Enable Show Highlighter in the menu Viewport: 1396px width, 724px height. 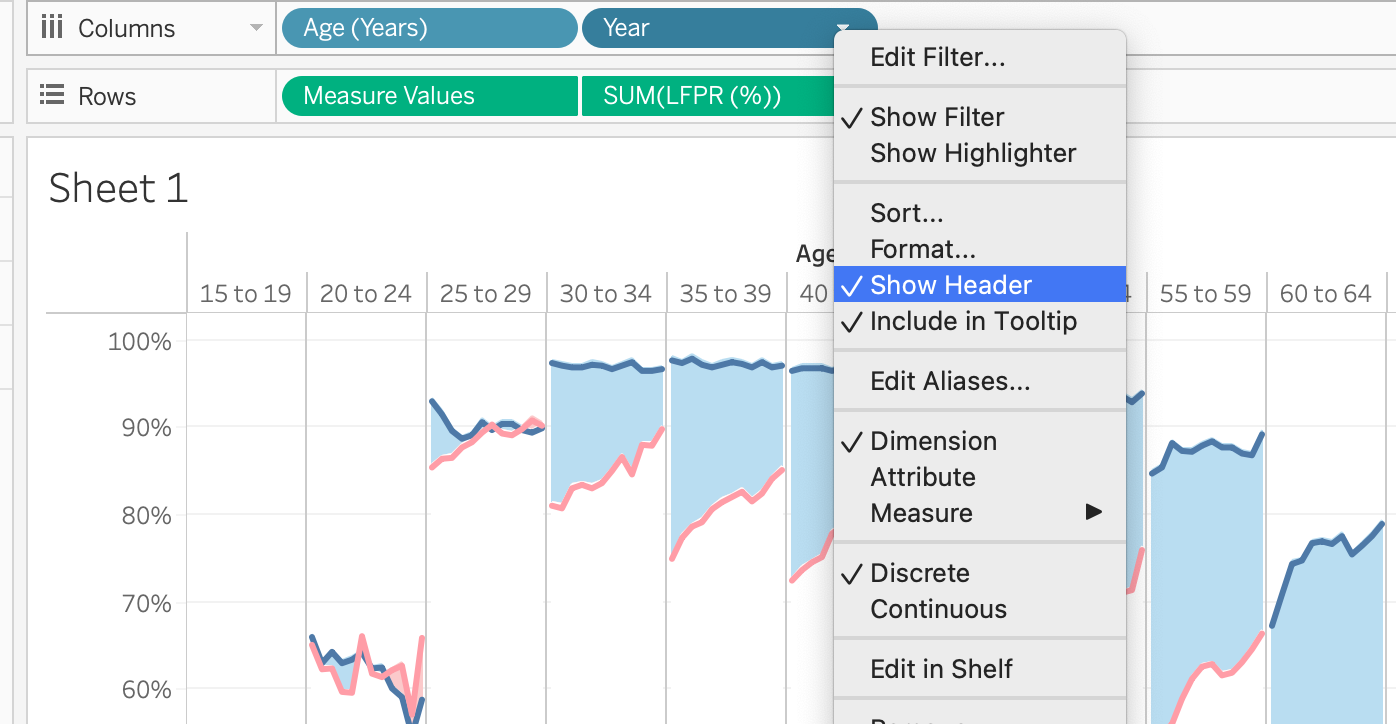pos(972,153)
